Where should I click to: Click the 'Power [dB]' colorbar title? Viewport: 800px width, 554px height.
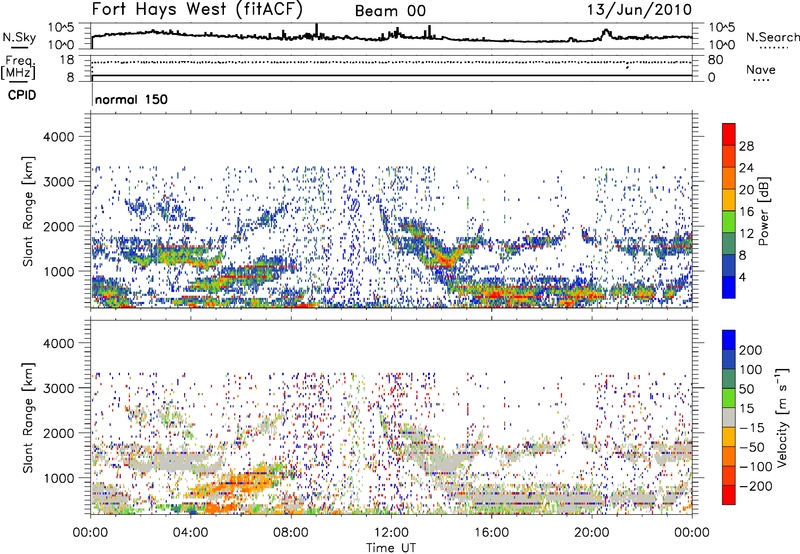764,211
